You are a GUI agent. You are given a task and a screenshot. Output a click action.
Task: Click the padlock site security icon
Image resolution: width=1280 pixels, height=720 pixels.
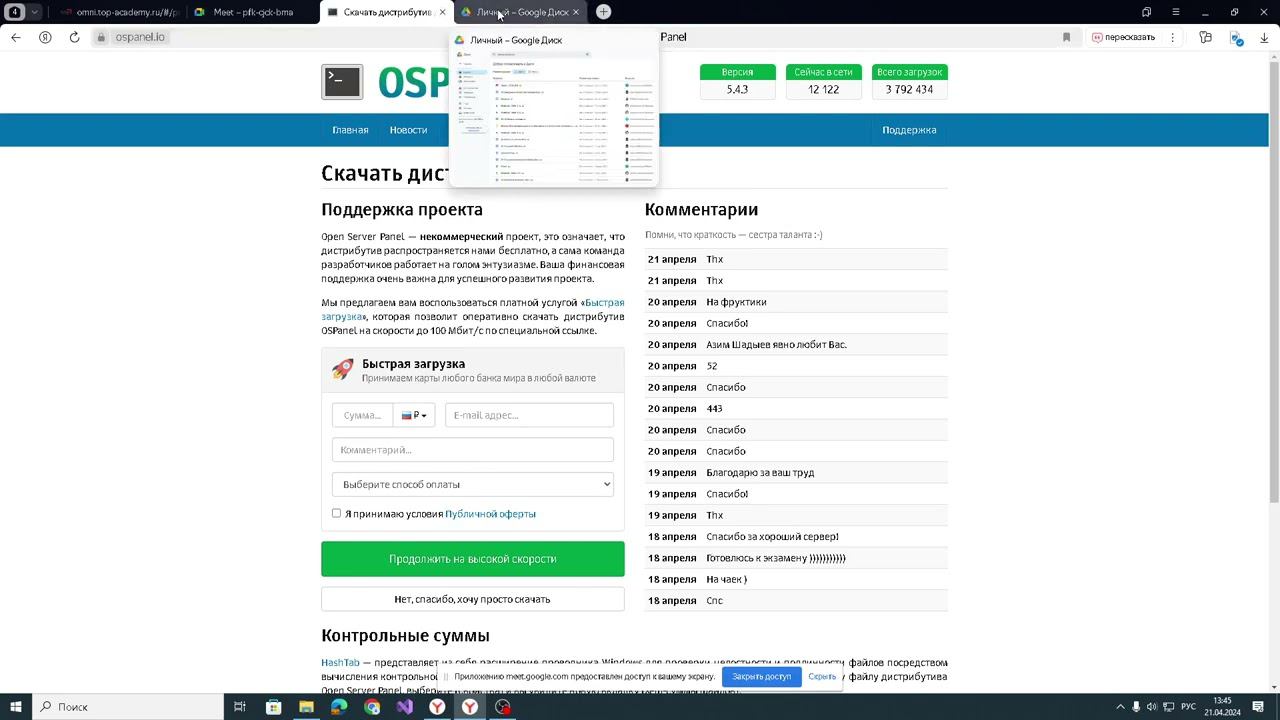click(x=101, y=37)
